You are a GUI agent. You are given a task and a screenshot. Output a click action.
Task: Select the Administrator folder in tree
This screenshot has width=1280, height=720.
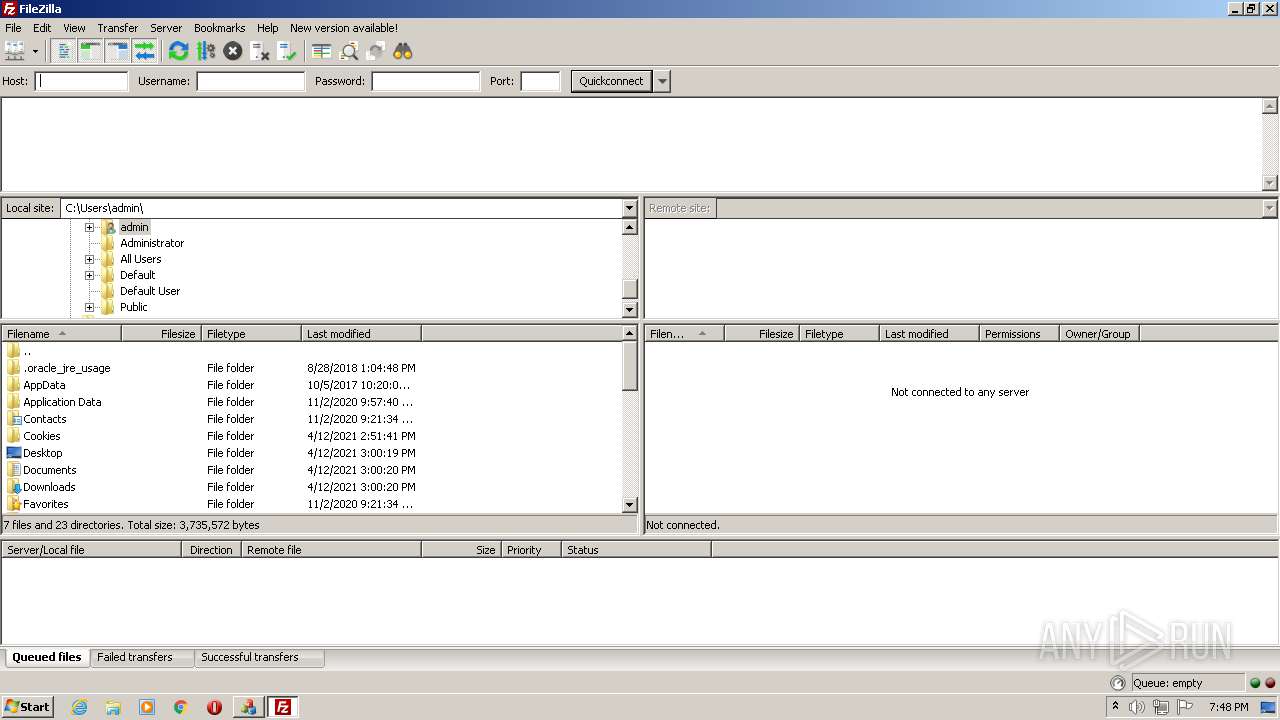tap(152, 243)
